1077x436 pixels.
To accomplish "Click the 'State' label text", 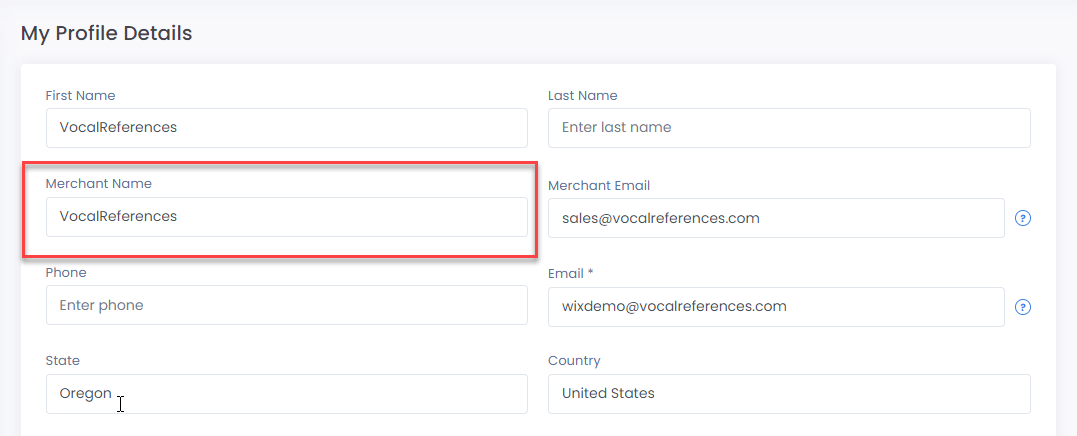I will 63,361.
